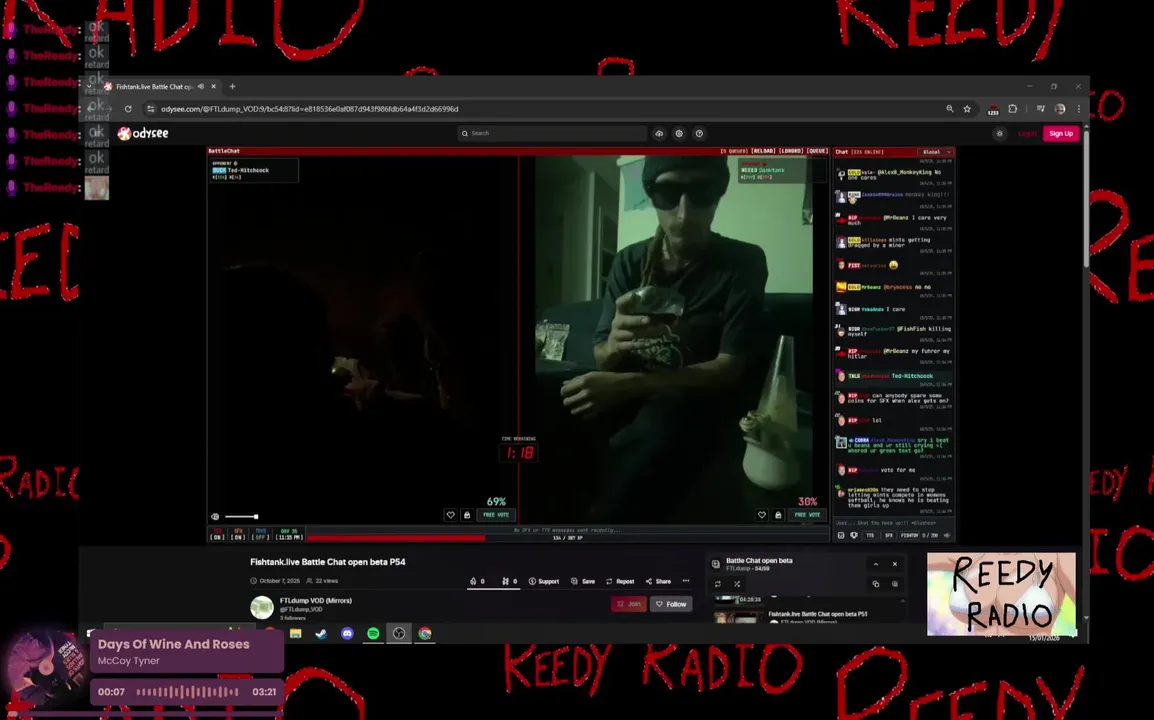Screen dimensions: 1154x720
Task: Click lock icon under right contestant
Action: pos(778,515)
